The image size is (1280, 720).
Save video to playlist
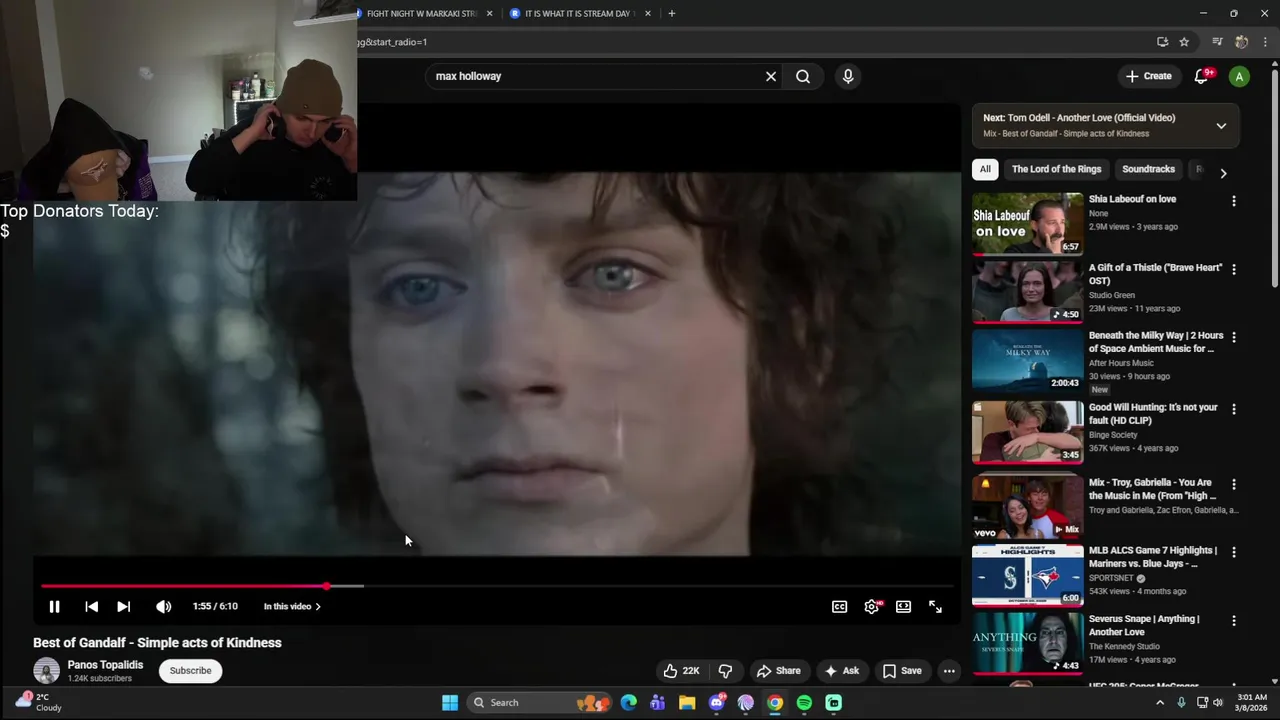901,671
